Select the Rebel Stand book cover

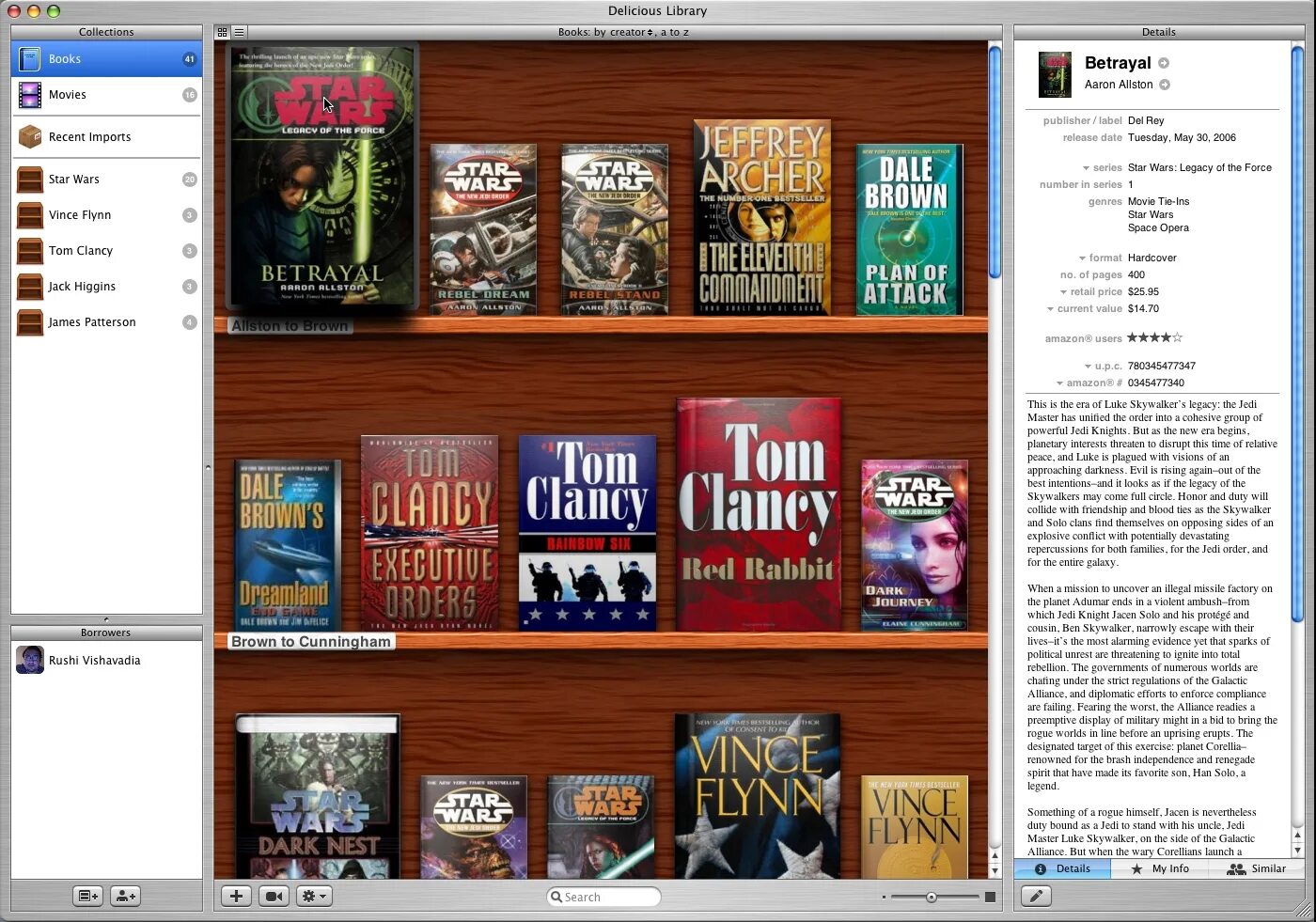(x=615, y=229)
